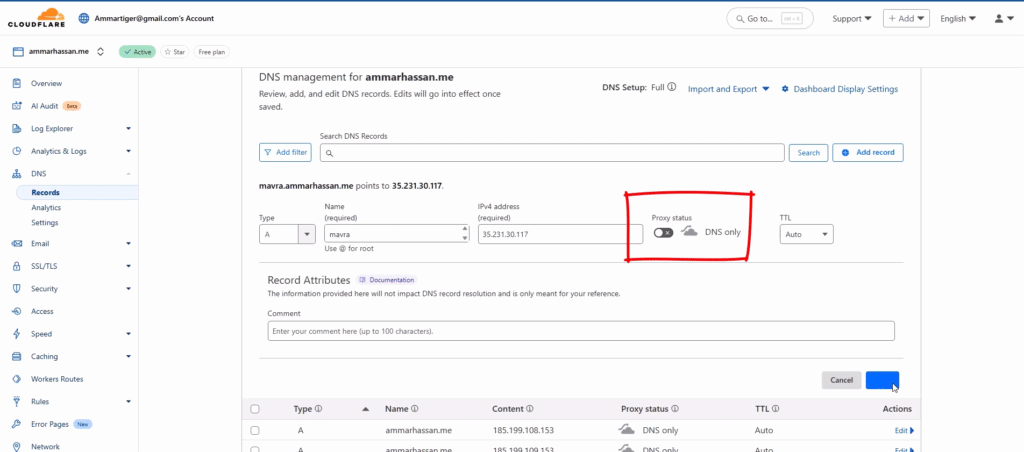Click the Access sidebar icon

pyautogui.click(x=18, y=311)
